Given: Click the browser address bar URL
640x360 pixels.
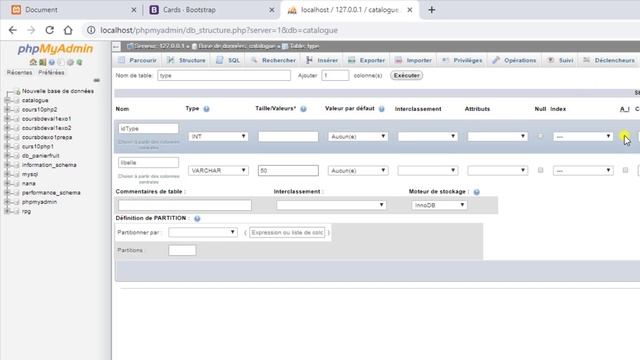Looking at the screenshot, I should click(x=219, y=30).
